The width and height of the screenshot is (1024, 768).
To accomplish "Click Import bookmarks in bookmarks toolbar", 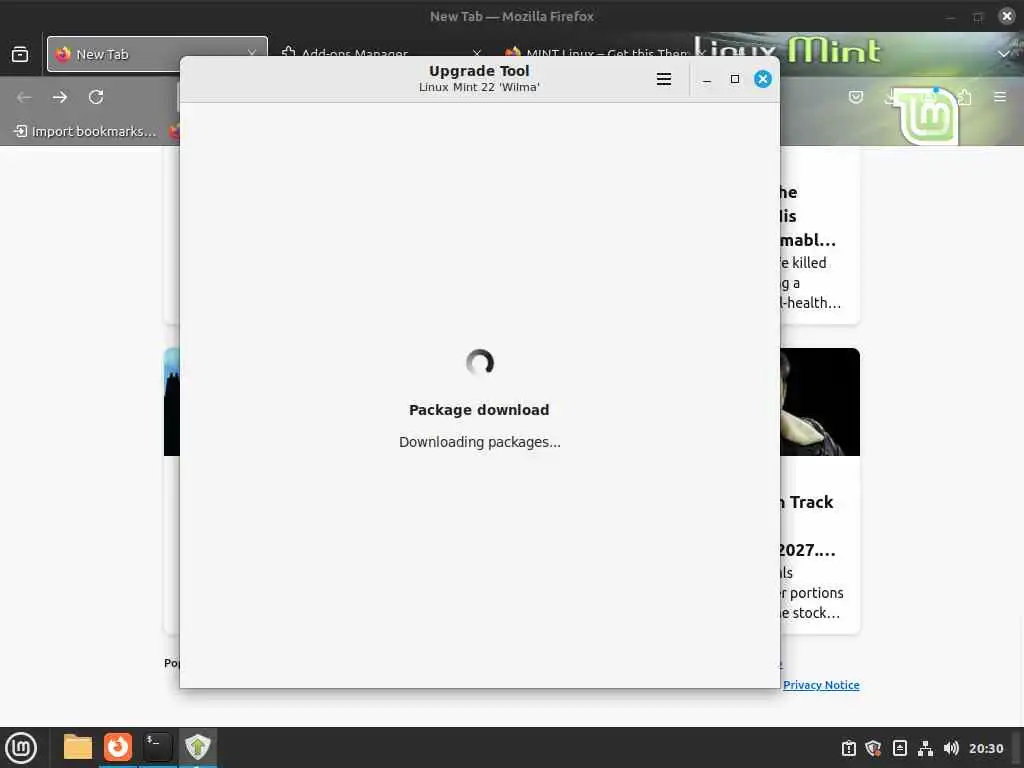I will (85, 131).
